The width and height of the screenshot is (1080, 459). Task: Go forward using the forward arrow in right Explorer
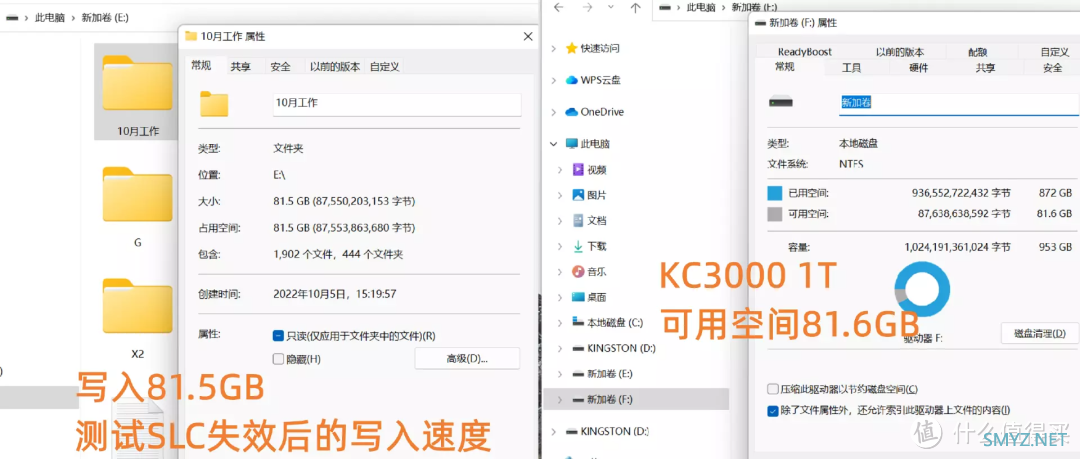pos(587,8)
